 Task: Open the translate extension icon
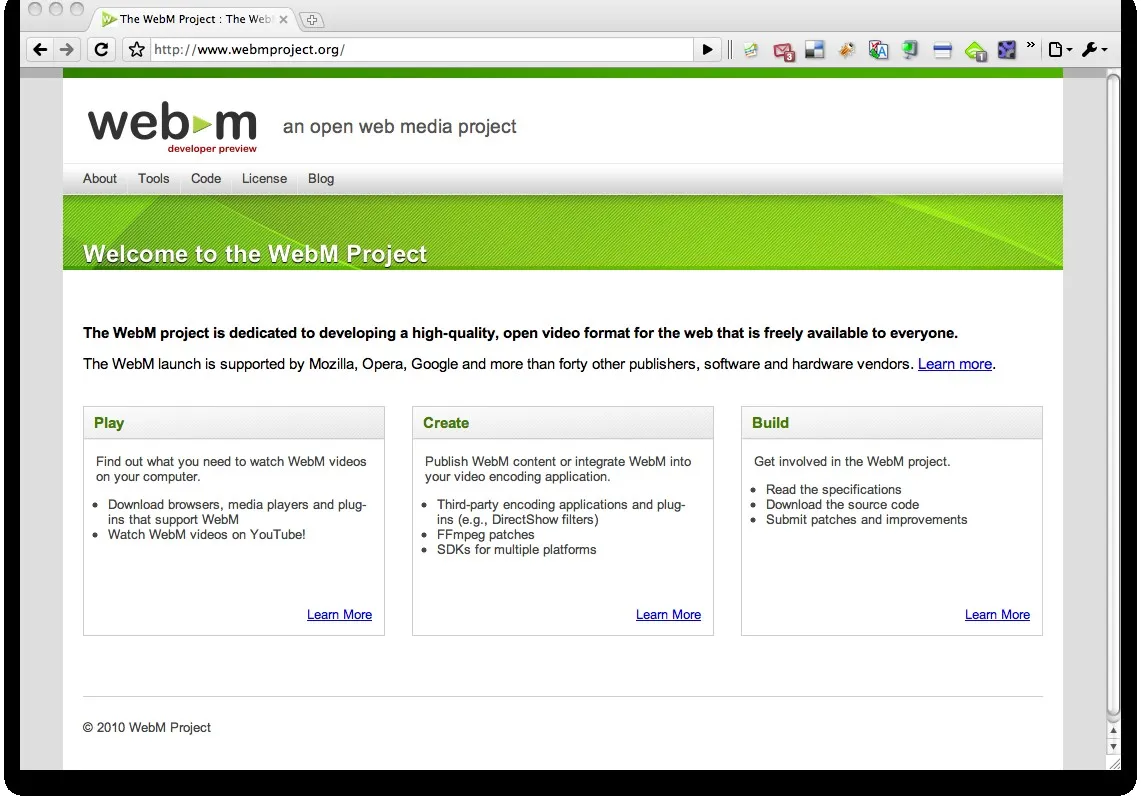878,49
